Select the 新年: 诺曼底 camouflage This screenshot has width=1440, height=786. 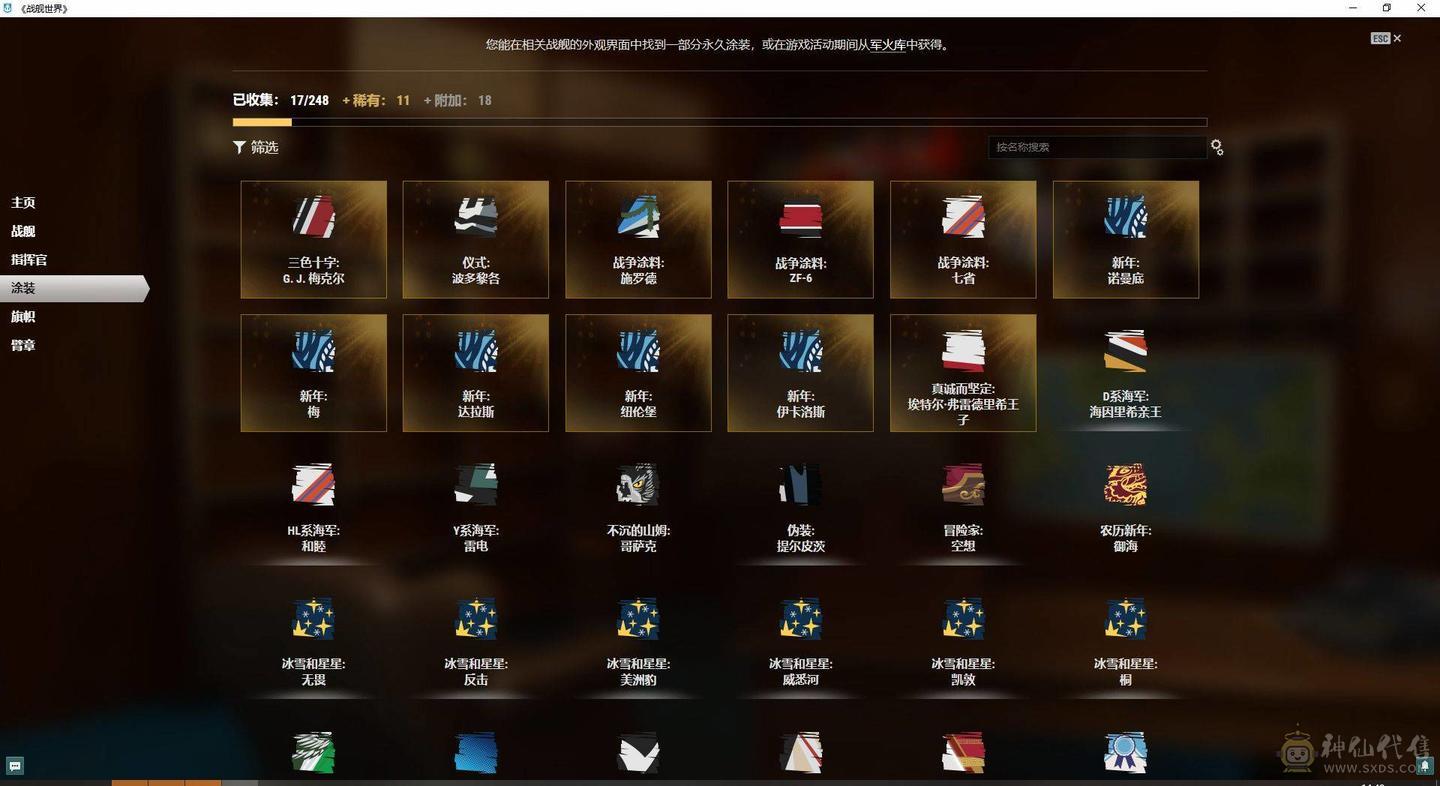(1126, 239)
